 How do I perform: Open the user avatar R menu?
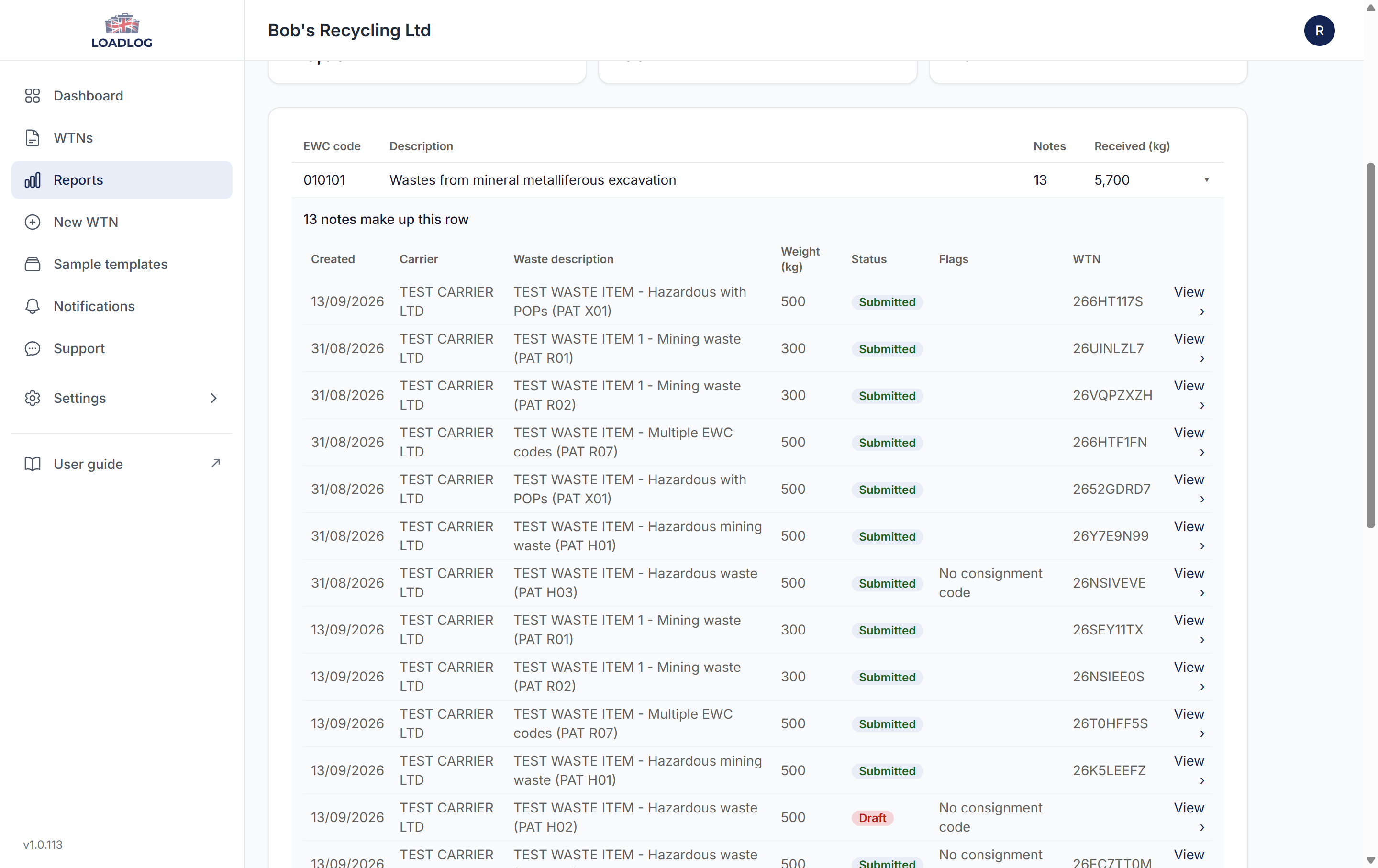click(1319, 30)
